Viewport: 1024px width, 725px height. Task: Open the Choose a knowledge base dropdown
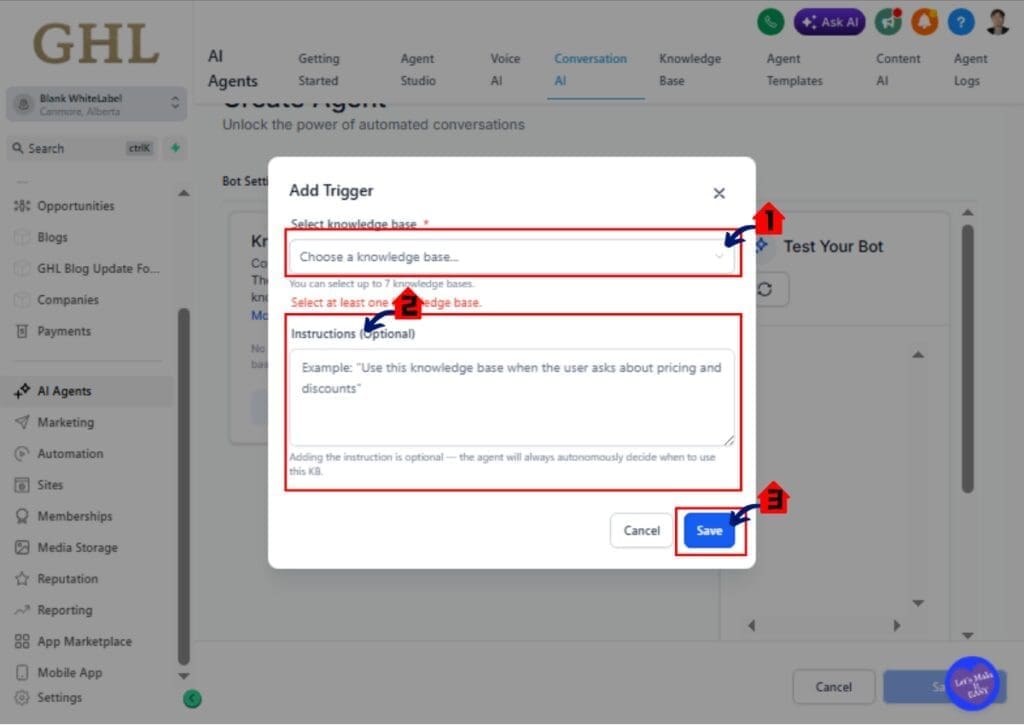pos(512,257)
